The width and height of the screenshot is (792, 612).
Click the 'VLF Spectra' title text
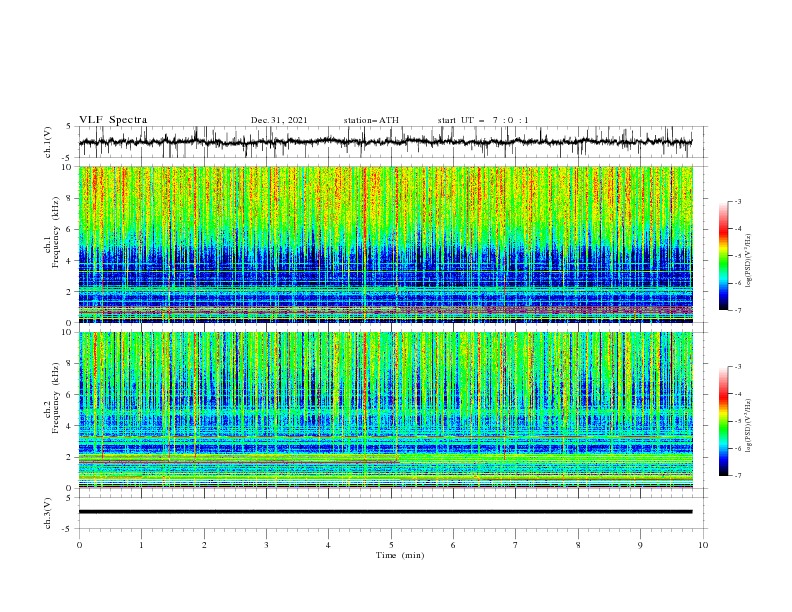pyautogui.click(x=113, y=120)
